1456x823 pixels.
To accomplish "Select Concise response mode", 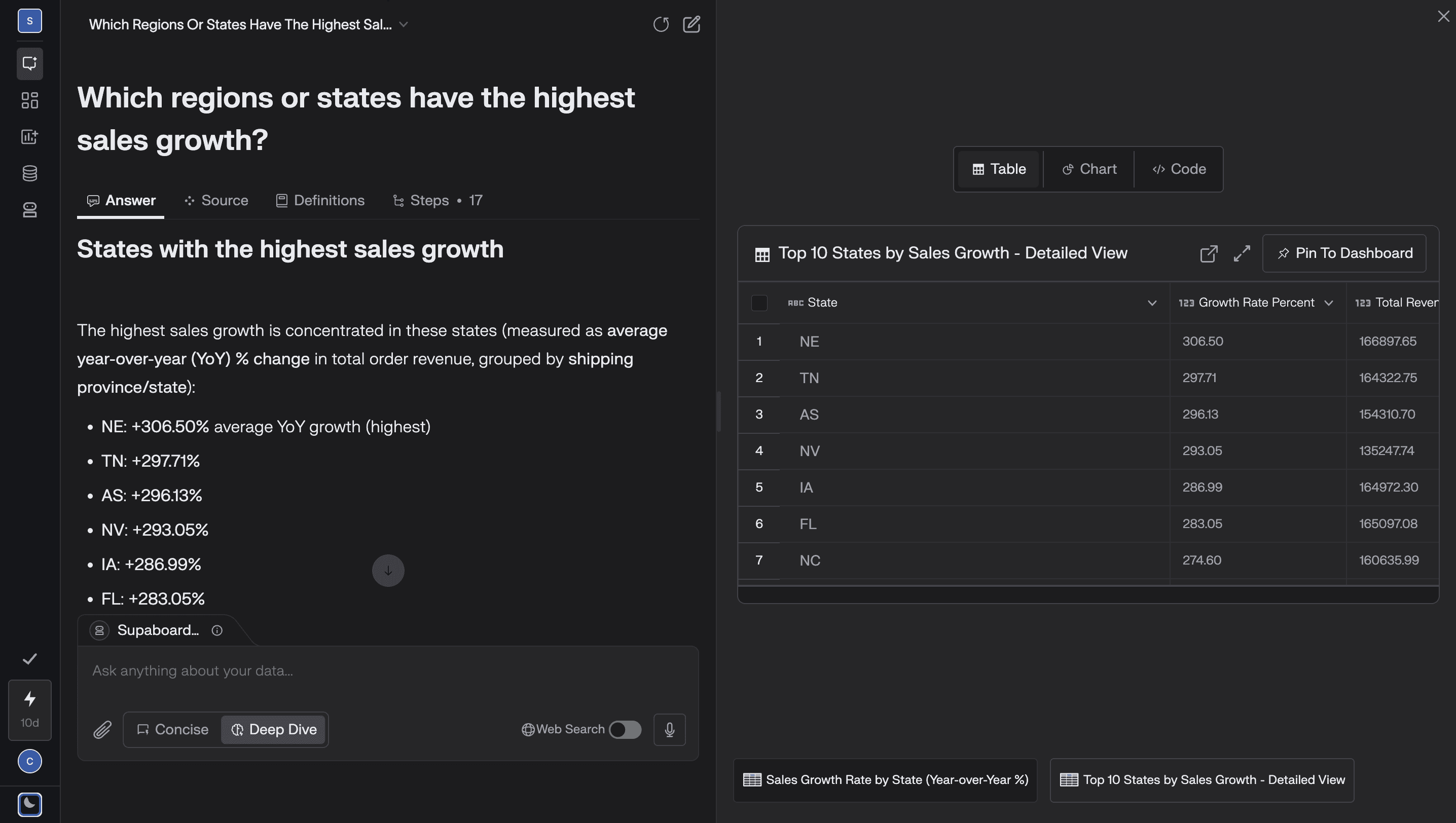I will [x=172, y=729].
